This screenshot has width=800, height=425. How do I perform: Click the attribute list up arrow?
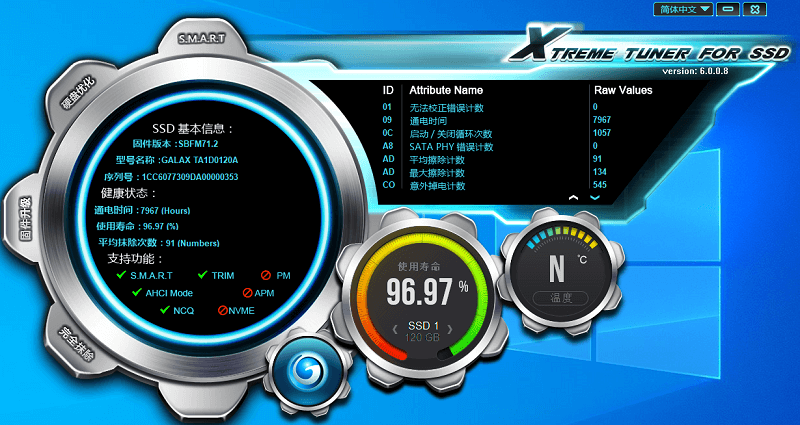tap(573, 197)
